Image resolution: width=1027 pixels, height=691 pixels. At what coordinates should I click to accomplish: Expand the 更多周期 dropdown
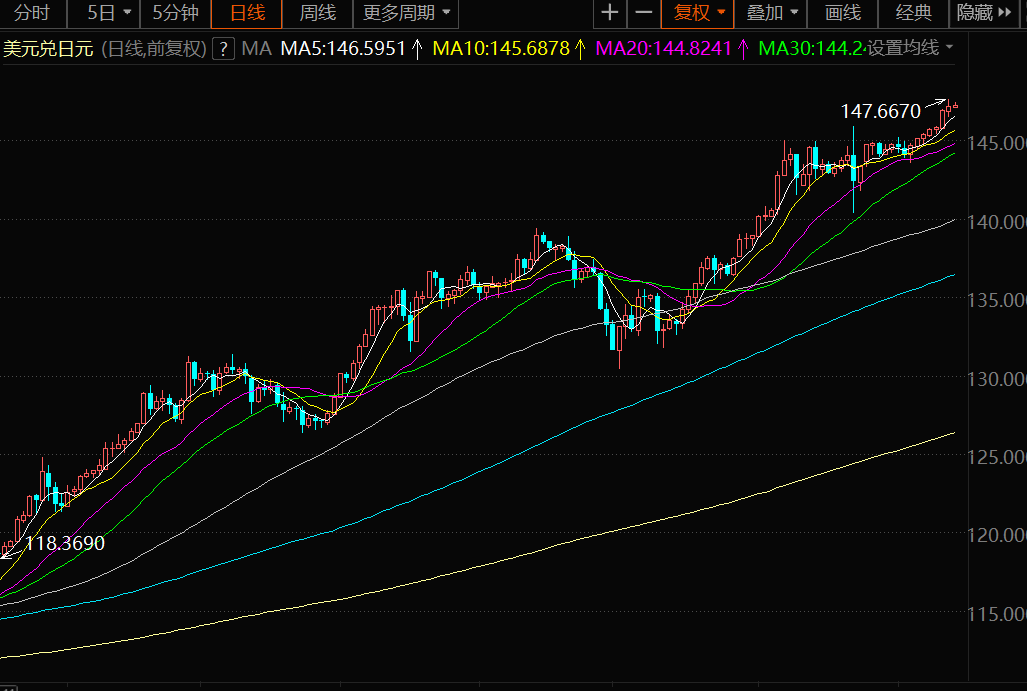pos(406,12)
